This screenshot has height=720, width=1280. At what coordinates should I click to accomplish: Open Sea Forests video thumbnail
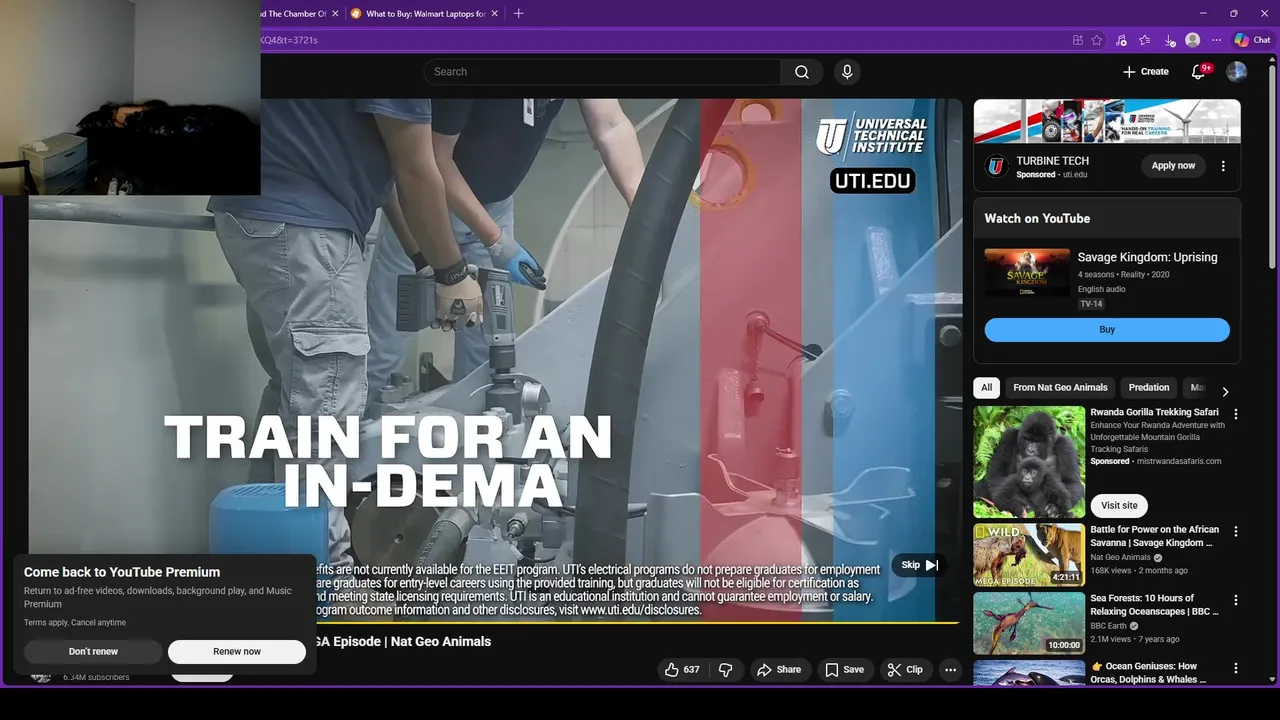[x=1029, y=623]
